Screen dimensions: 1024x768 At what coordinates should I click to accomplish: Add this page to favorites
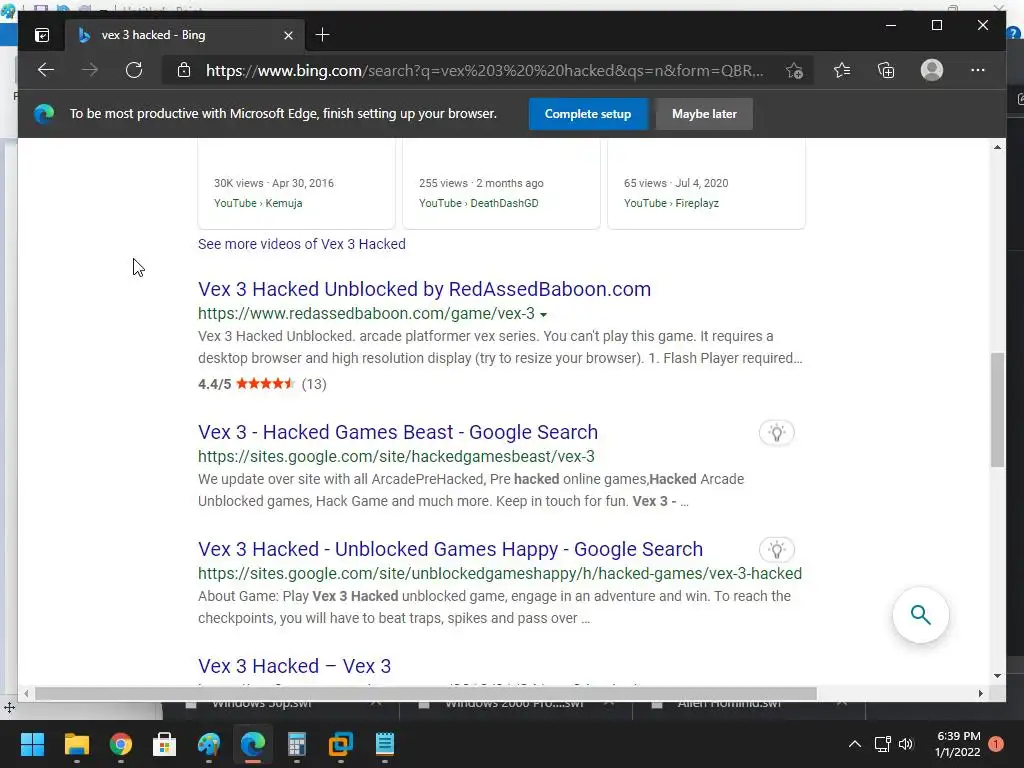click(794, 70)
